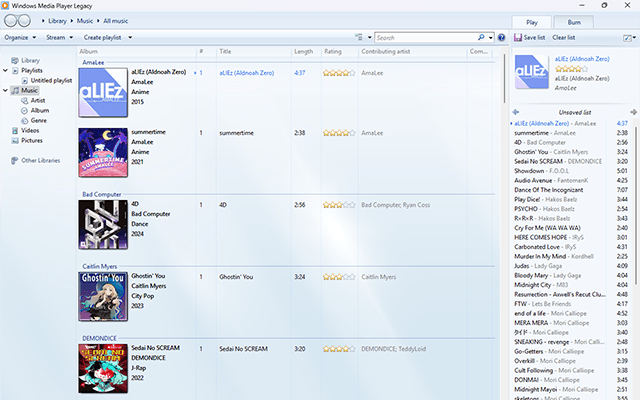Click the Bad Computer group header

tap(102, 194)
